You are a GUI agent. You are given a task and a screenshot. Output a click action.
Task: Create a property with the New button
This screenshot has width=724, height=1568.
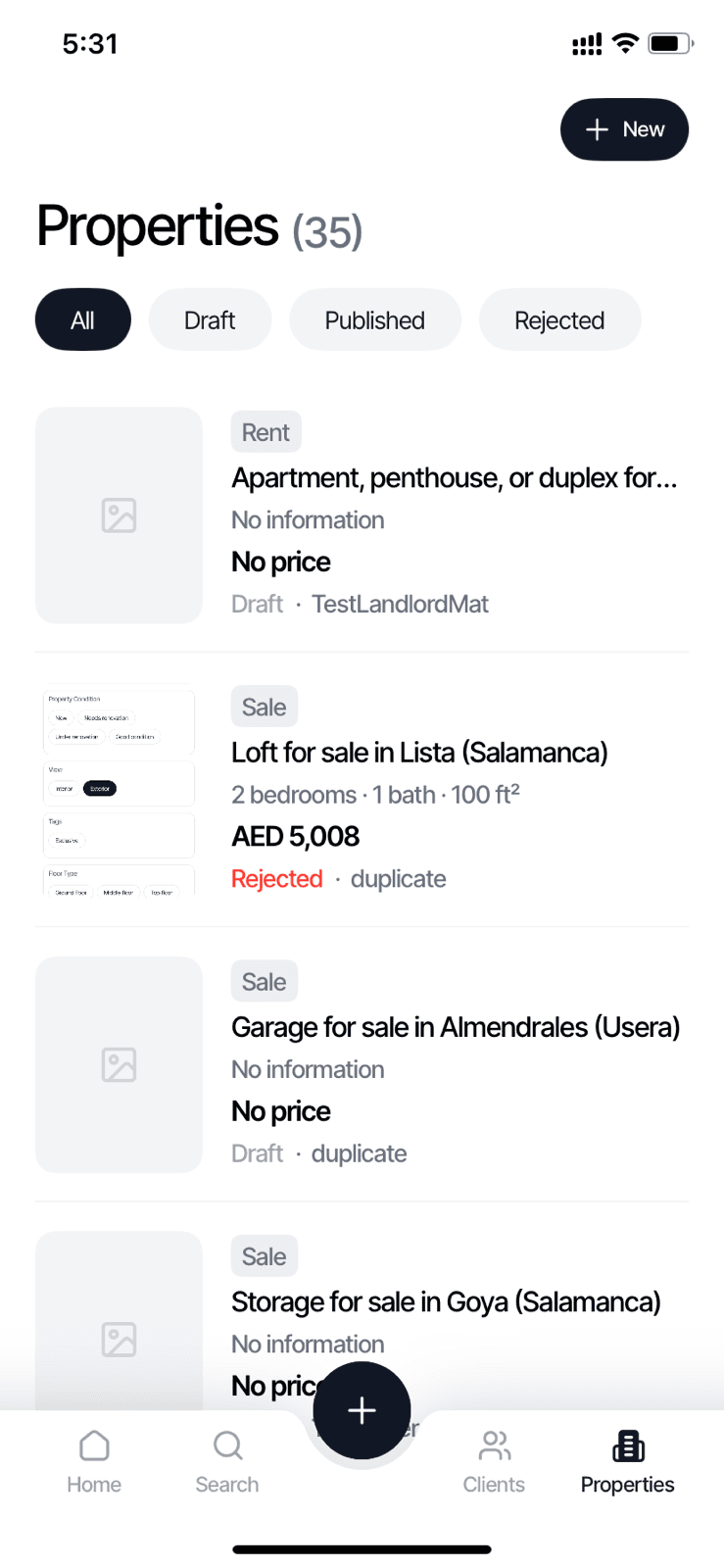[x=624, y=129]
